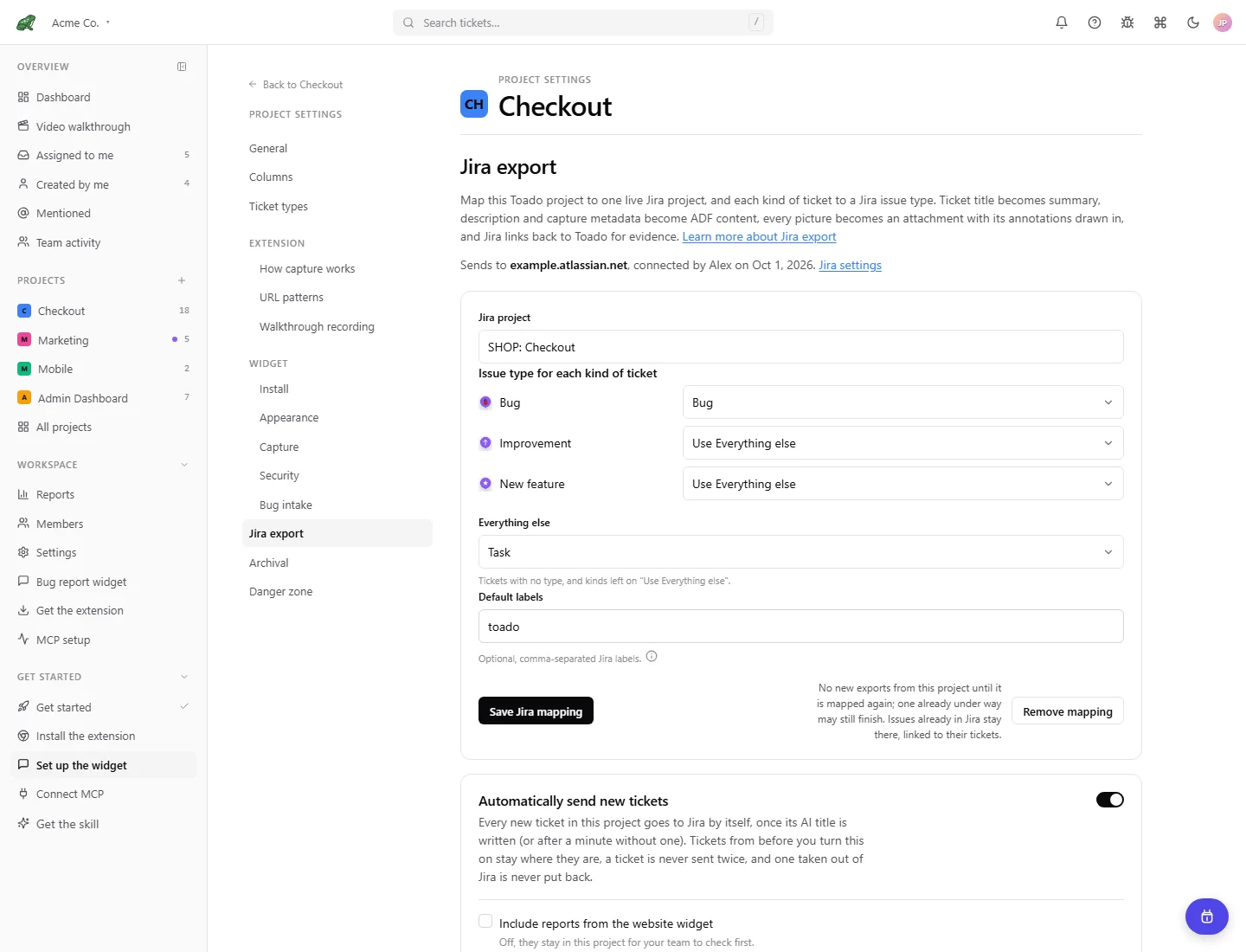This screenshot has height=952, width=1246.
Task: Open the Bug issue type dropdown
Action: (902, 402)
